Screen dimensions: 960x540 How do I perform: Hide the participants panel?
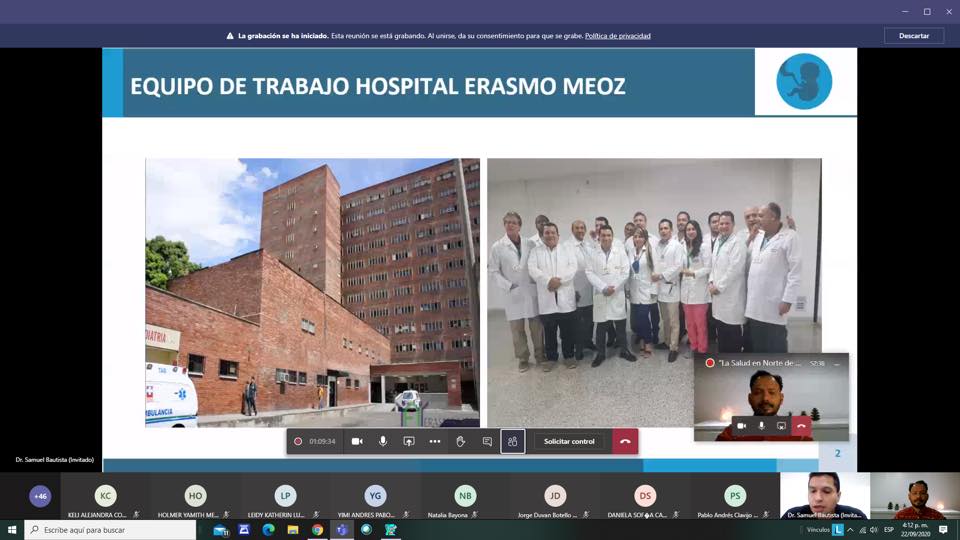[x=512, y=441]
